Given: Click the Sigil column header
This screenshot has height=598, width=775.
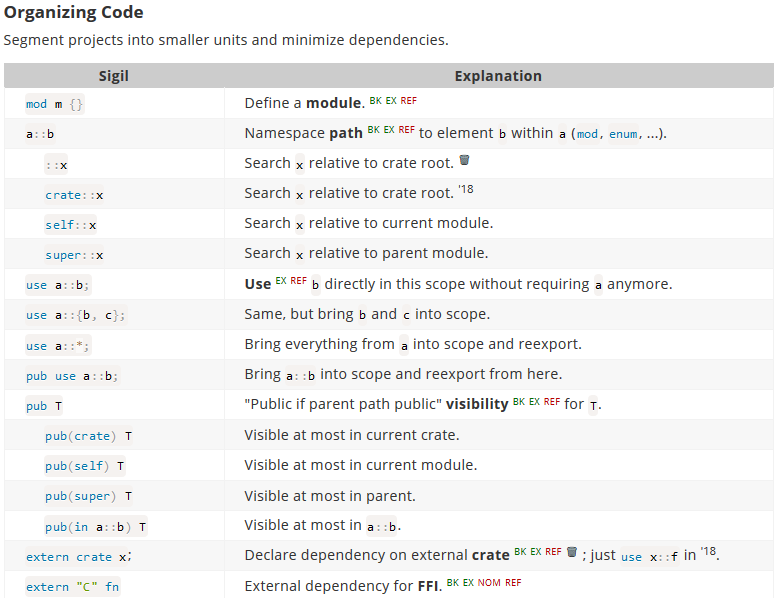Looking at the screenshot, I should pyautogui.click(x=114, y=76).
